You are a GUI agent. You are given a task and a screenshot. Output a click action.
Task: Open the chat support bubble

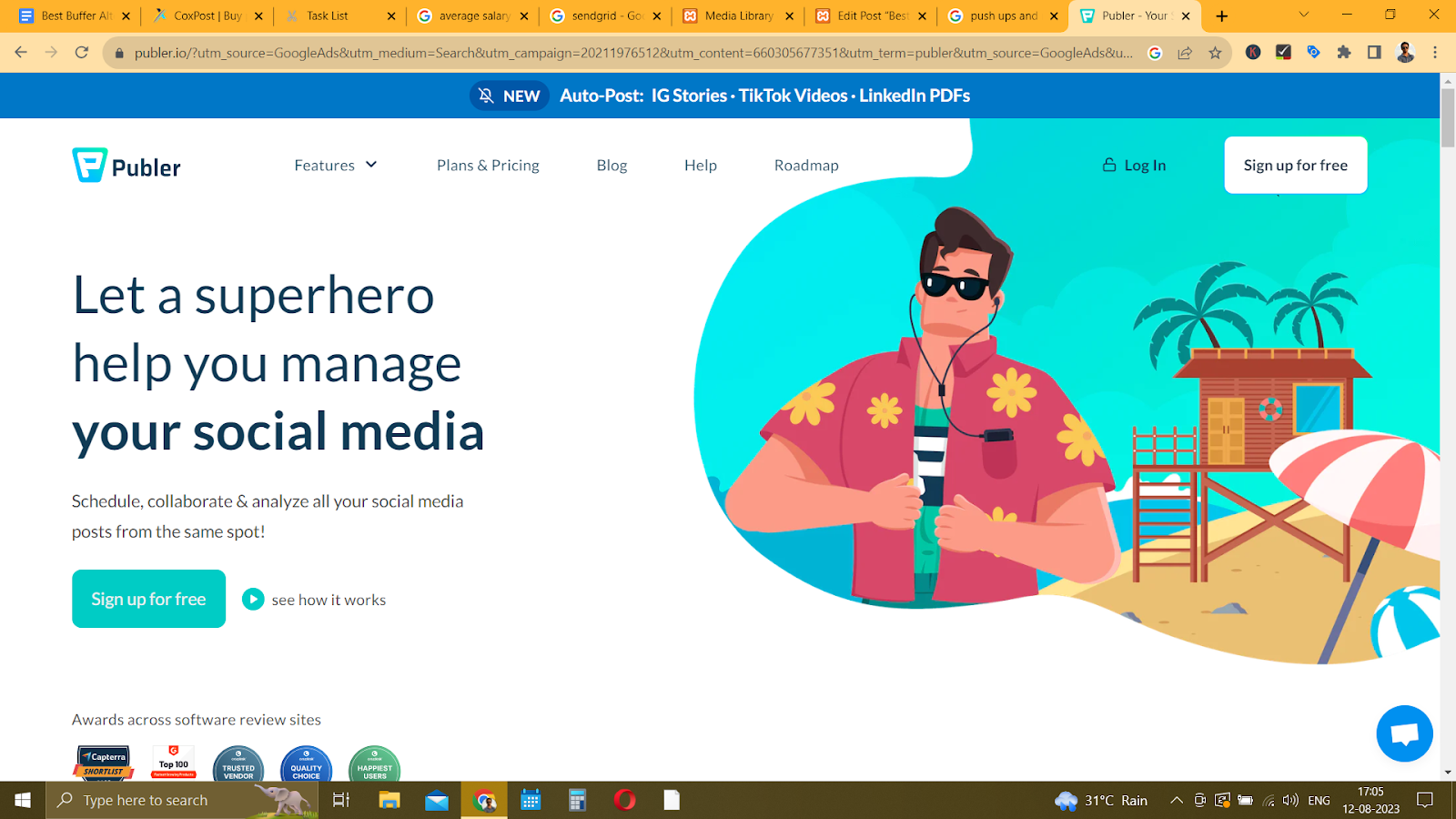click(1404, 733)
